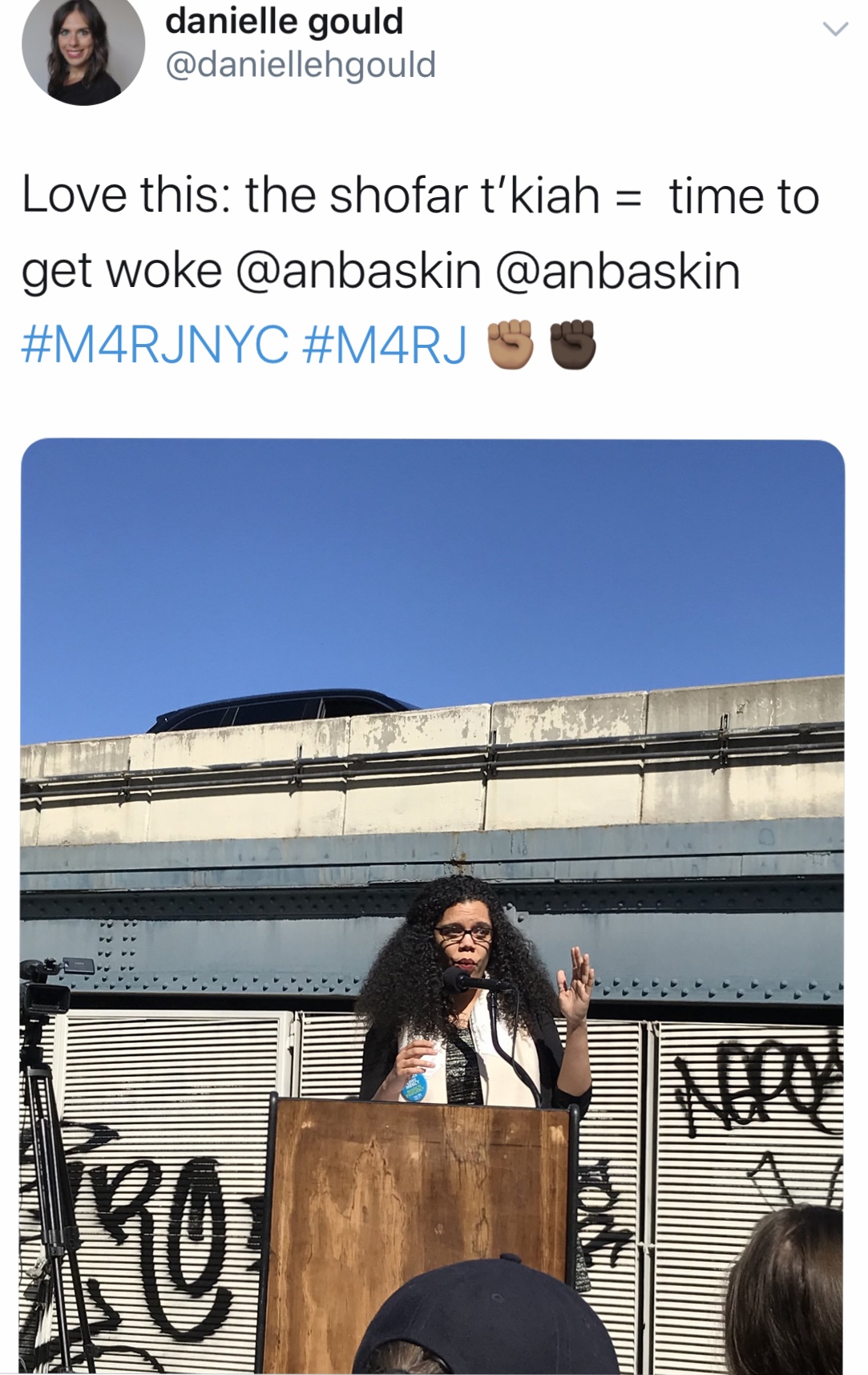
Task: Tap the dark-skin raised fist emoji
Action: (572, 344)
